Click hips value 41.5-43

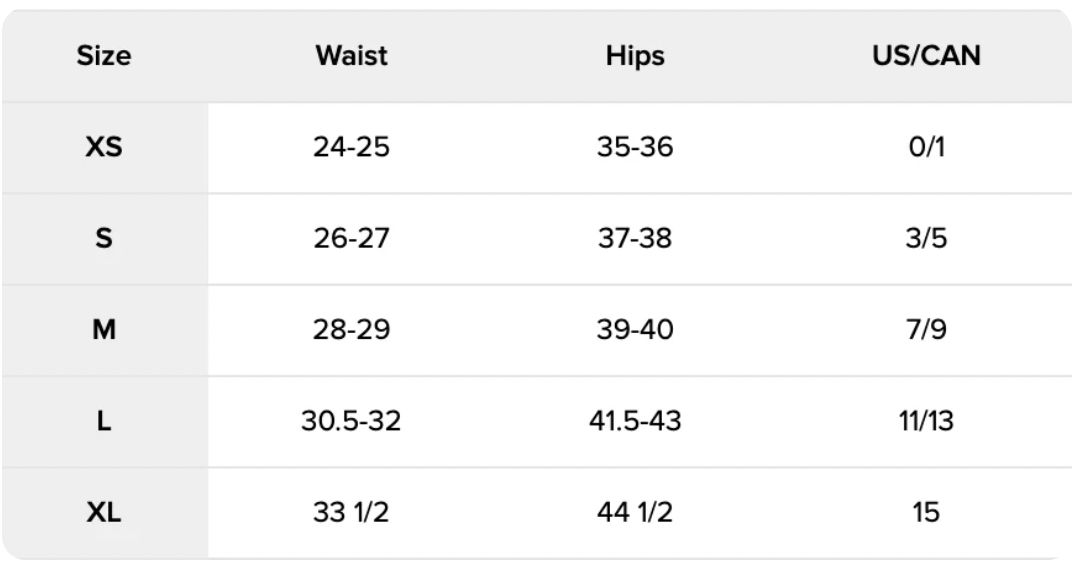pos(637,423)
